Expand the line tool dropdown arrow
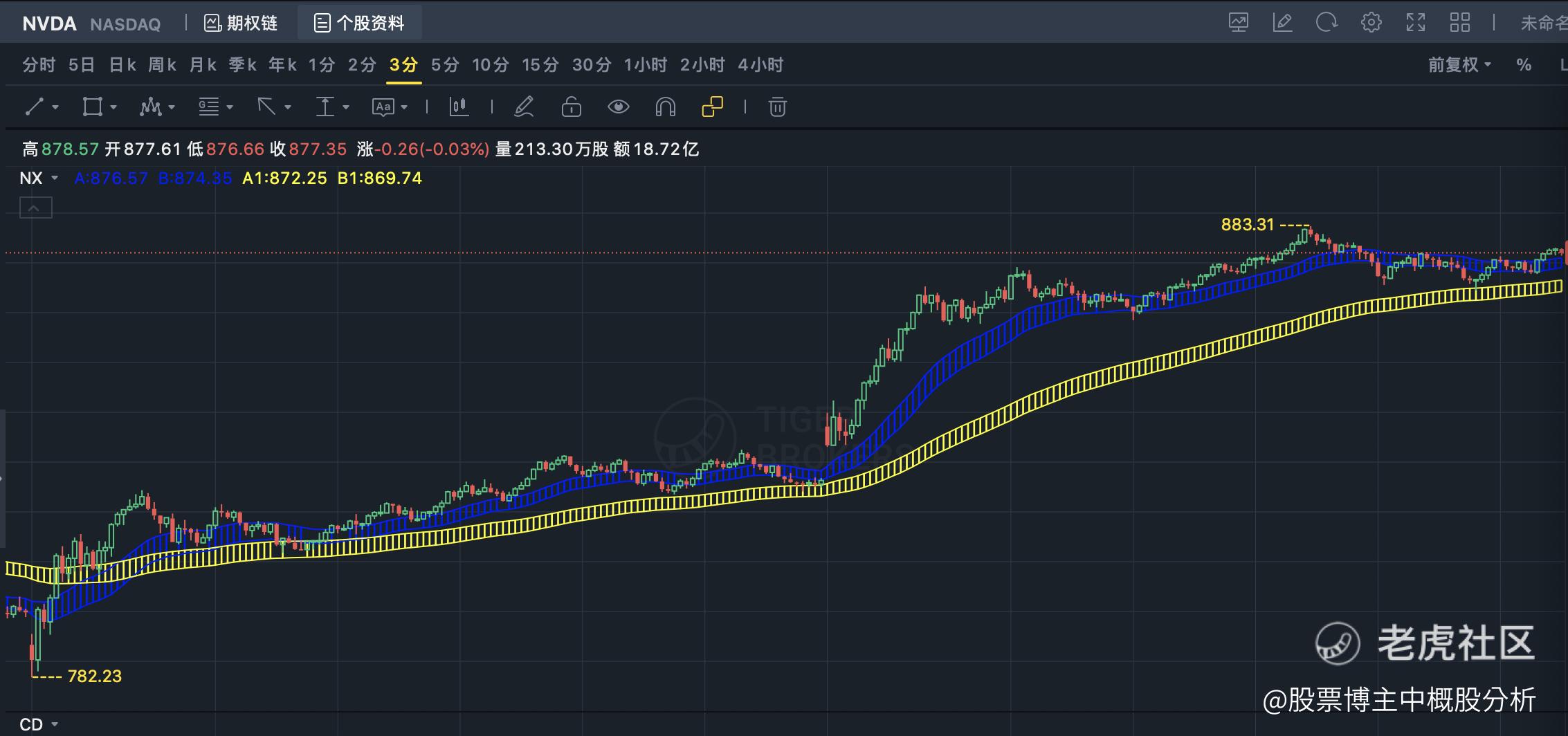 coord(55,107)
